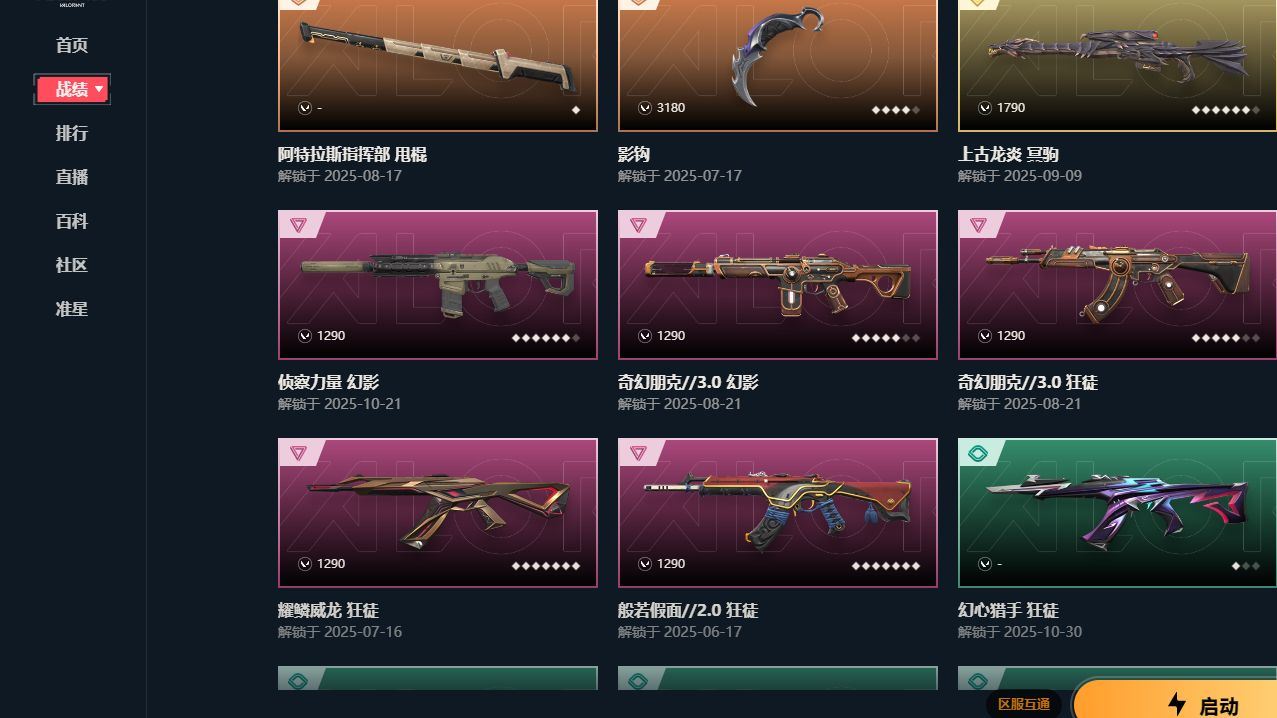
Task: Select the 奇幻朋克//3.0 幻影 skin thumbnail
Action: point(778,285)
